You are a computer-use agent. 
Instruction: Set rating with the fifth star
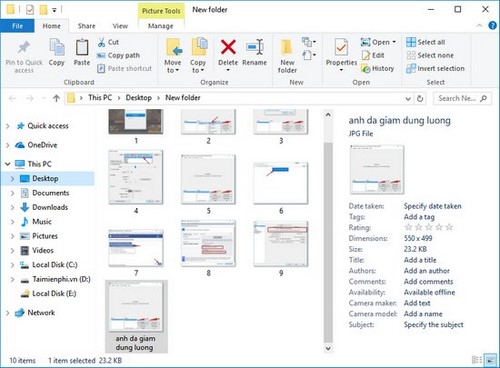click(x=449, y=227)
